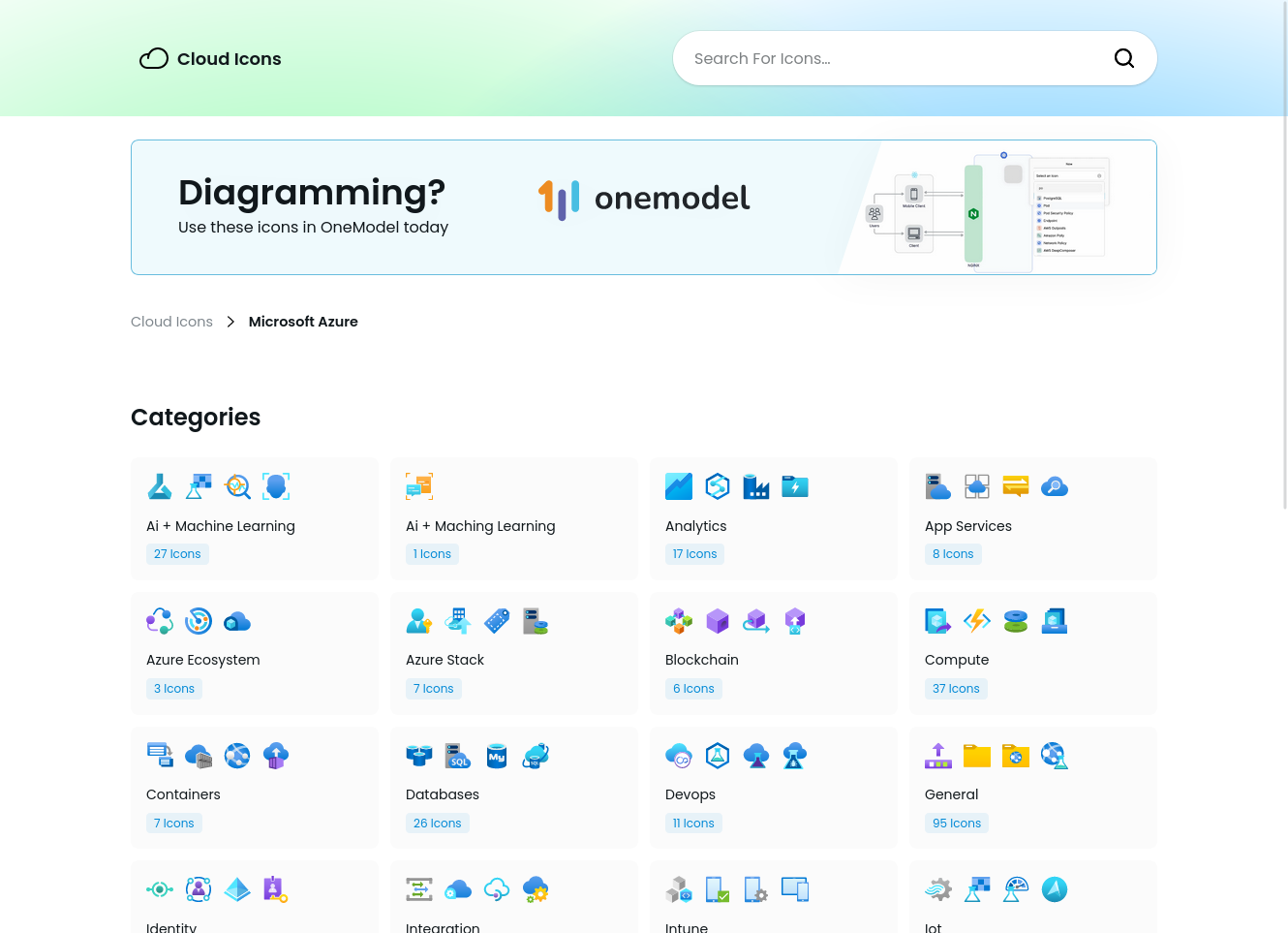Open the OneModel diagramming banner
Screen dimensions: 1288x933
644,207
